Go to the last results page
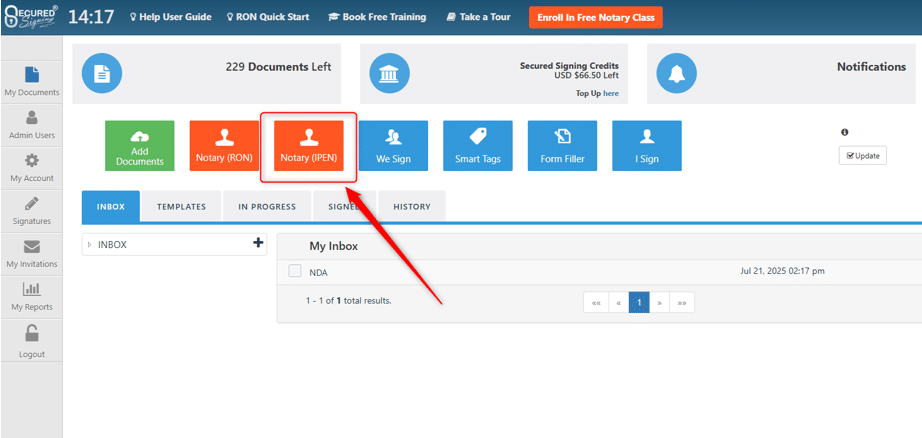922x438 pixels. [682, 302]
